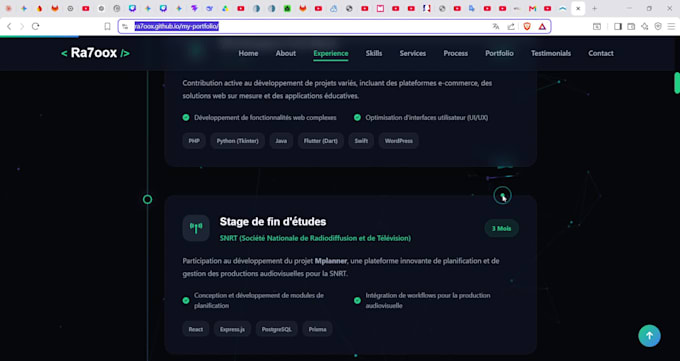Click the translate page icon
Viewport: 680px width, 361px height.
tap(496, 26)
